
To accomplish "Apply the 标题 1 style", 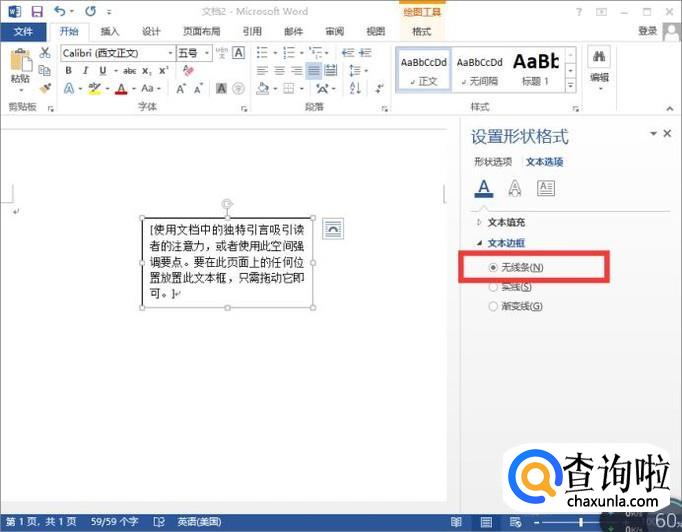I will (536, 70).
